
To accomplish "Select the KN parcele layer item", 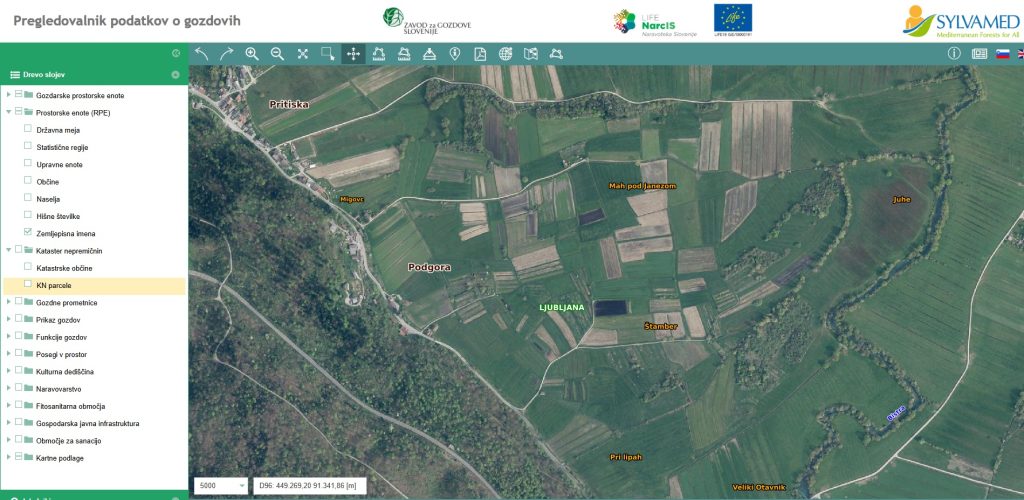I will click(x=54, y=285).
